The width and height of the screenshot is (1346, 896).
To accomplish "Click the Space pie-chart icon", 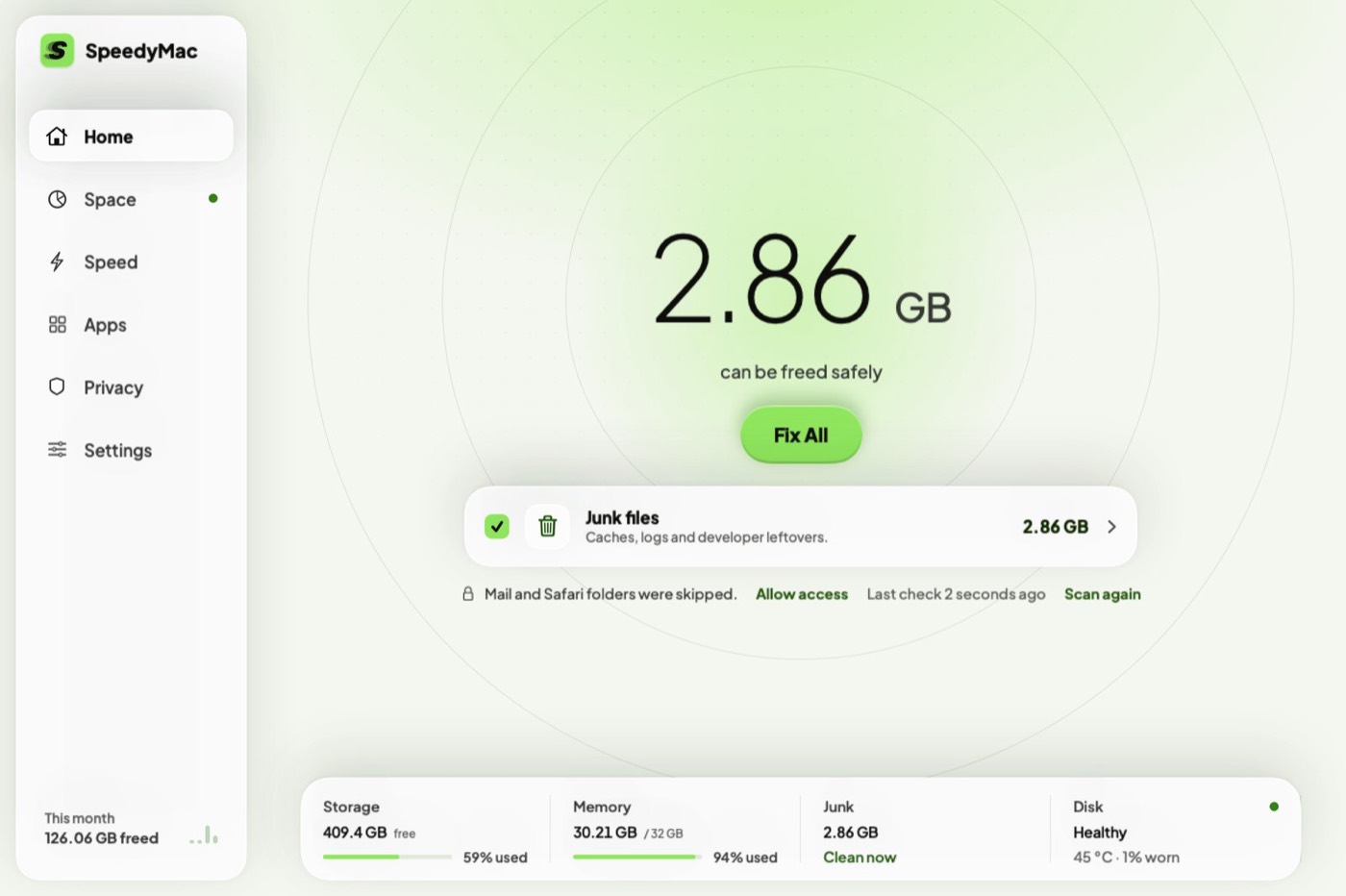I will click(x=58, y=199).
